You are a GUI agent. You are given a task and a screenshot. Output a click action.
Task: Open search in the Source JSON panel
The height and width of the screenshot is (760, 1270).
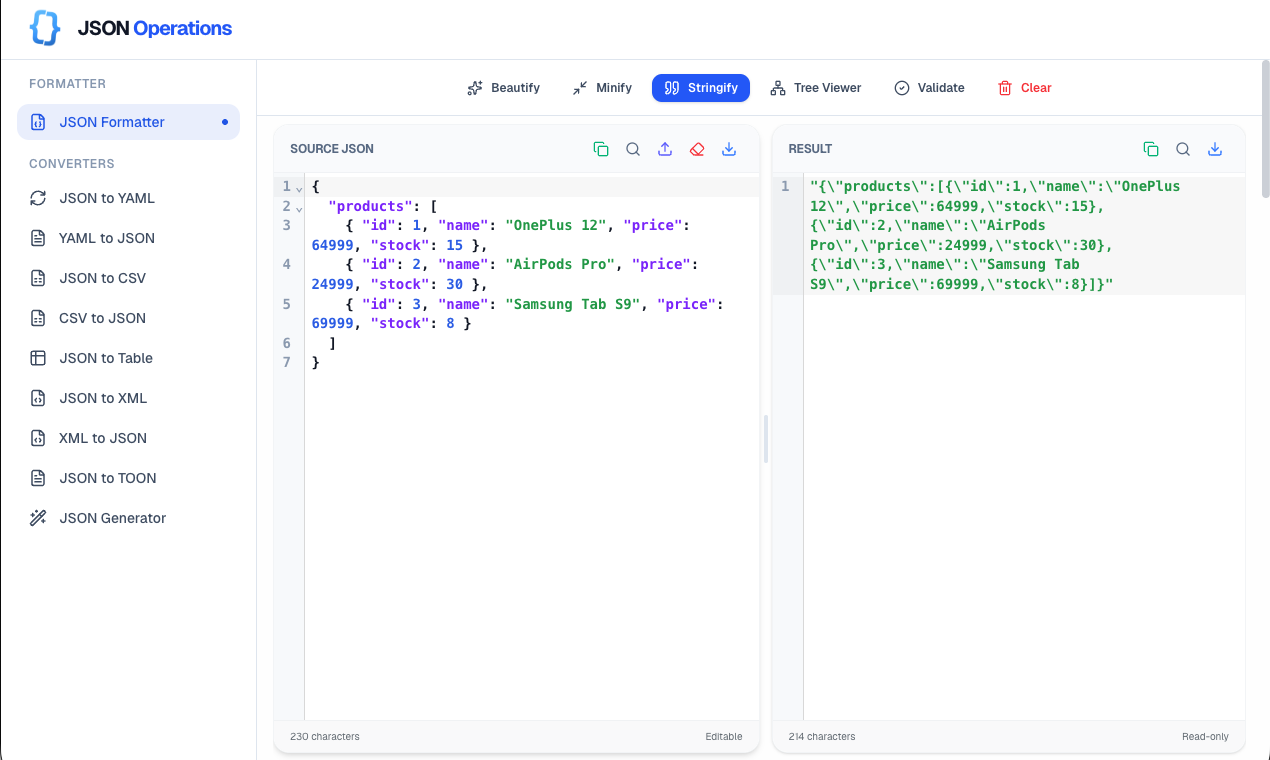click(x=633, y=148)
